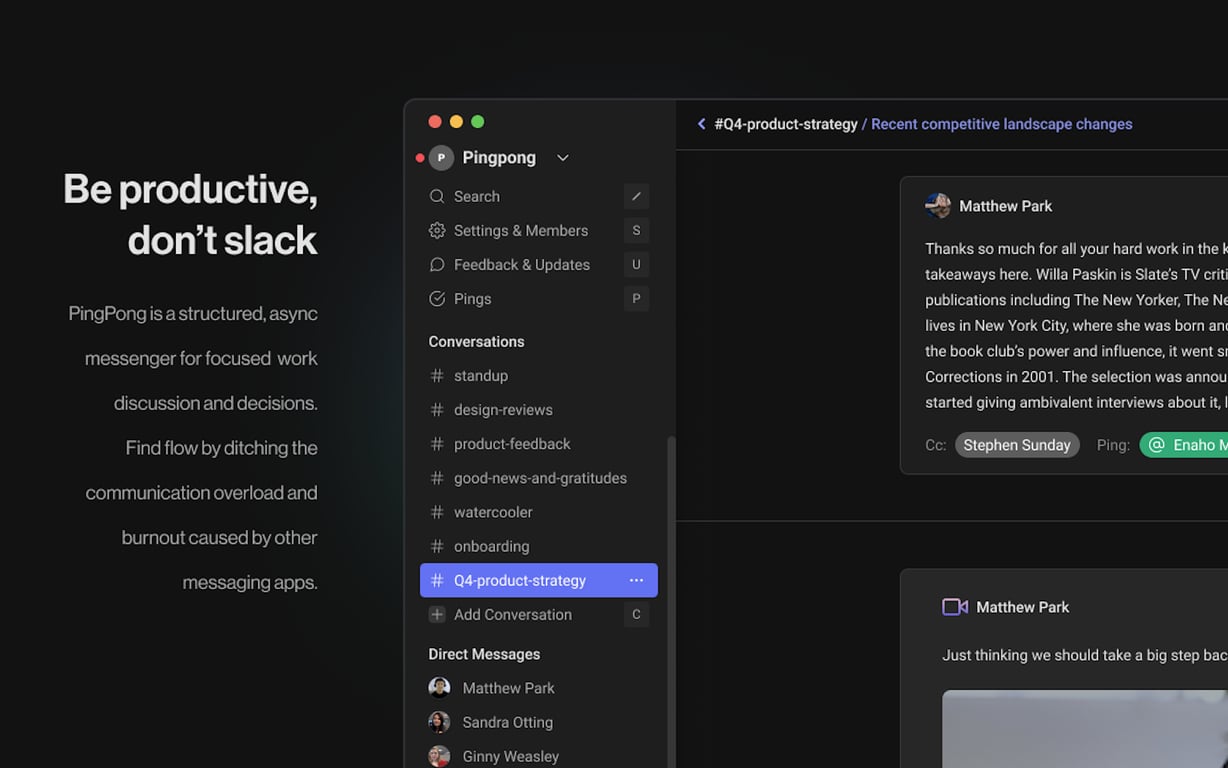This screenshot has width=1228, height=768.
Task: Click Matthew Park's avatar in first message
Action: (938, 206)
